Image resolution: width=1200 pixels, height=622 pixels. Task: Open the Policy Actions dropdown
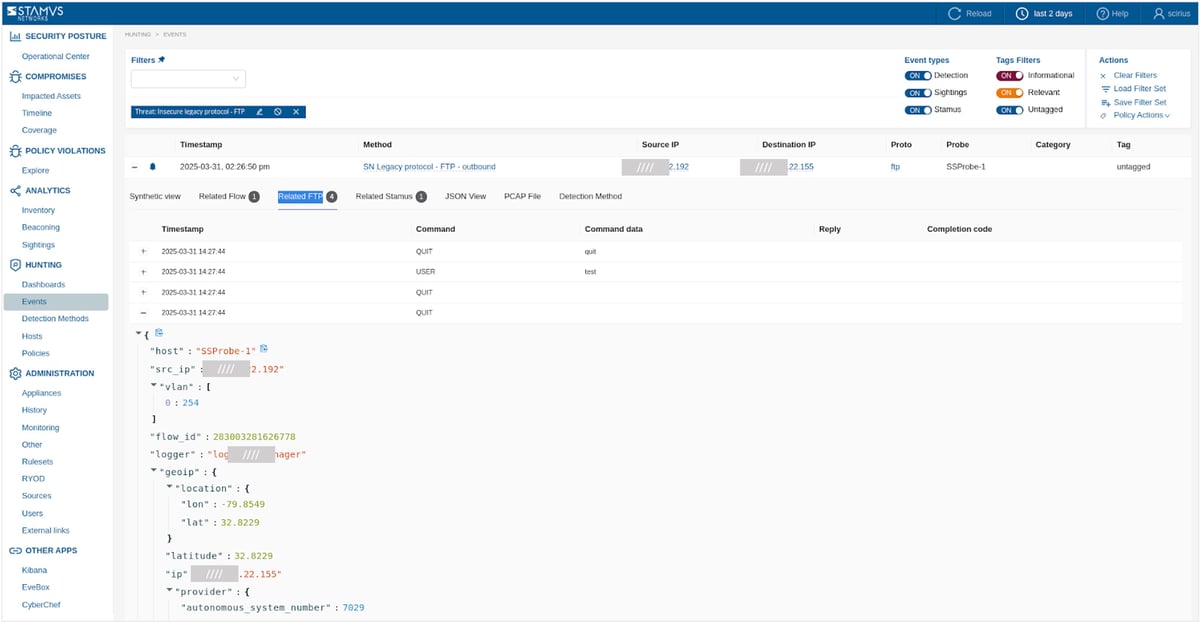tap(1141, 115)
